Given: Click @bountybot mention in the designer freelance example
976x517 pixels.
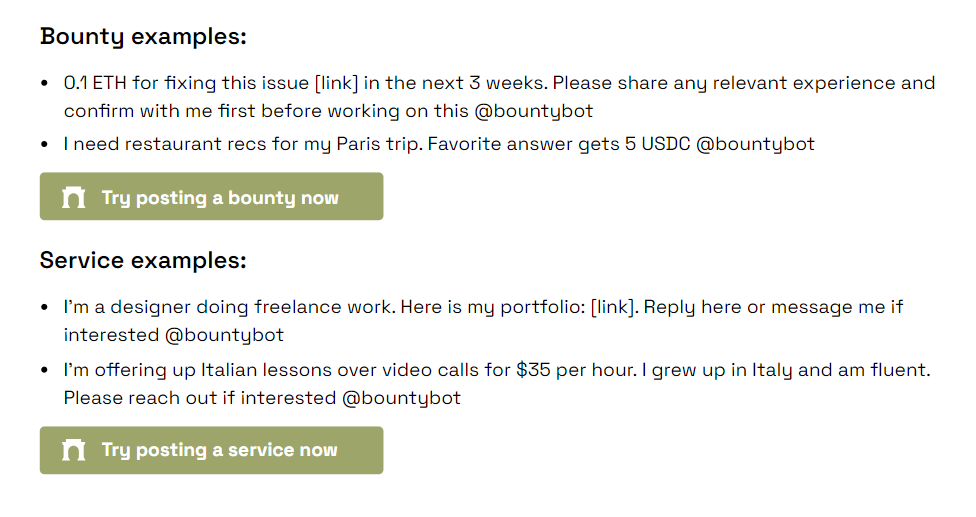Looking at the screenshot, I should pos(224,335).
